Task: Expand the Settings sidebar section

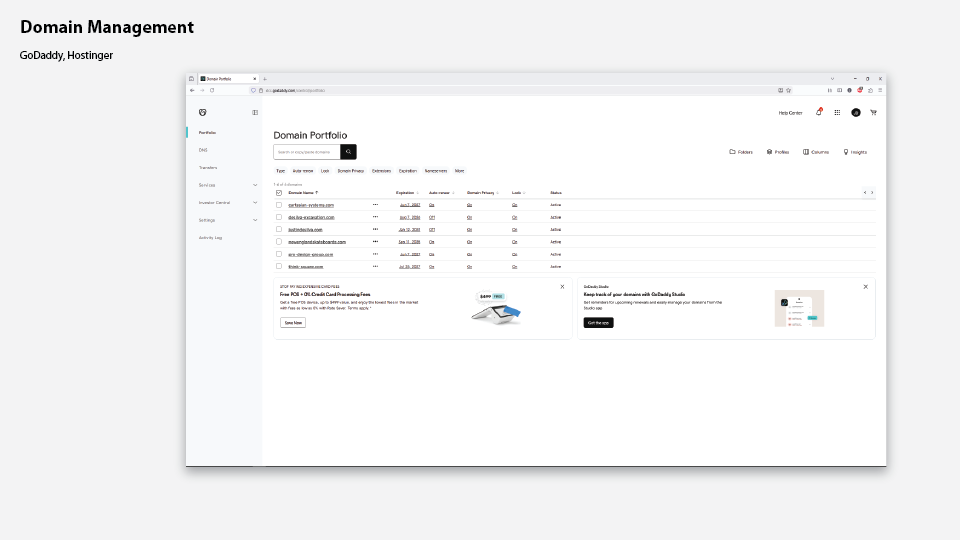Action: pyautogui.click(x=254, y=220)
